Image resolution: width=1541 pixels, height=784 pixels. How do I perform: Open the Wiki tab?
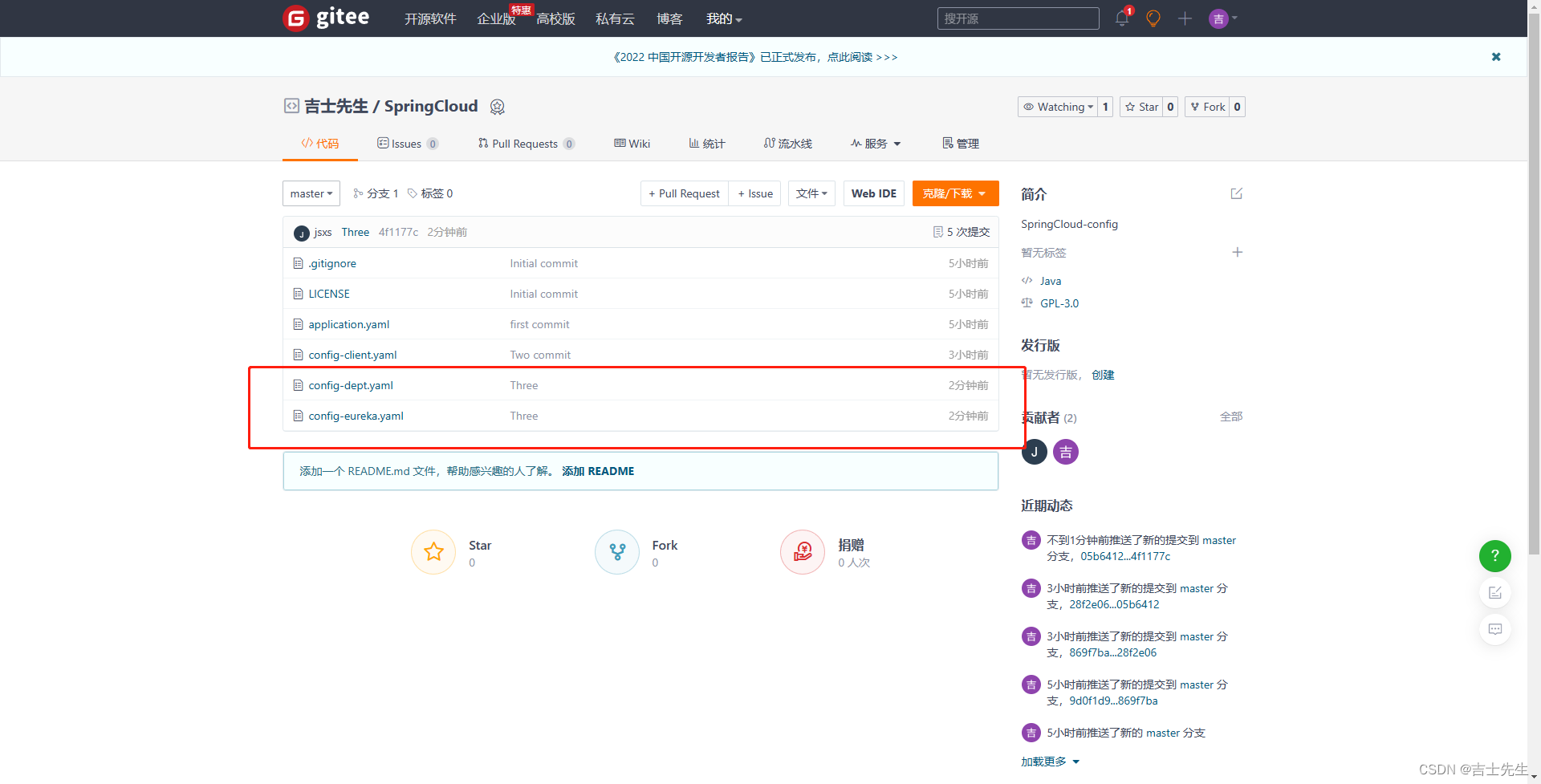pyautogui.click(x=632, y=144)
